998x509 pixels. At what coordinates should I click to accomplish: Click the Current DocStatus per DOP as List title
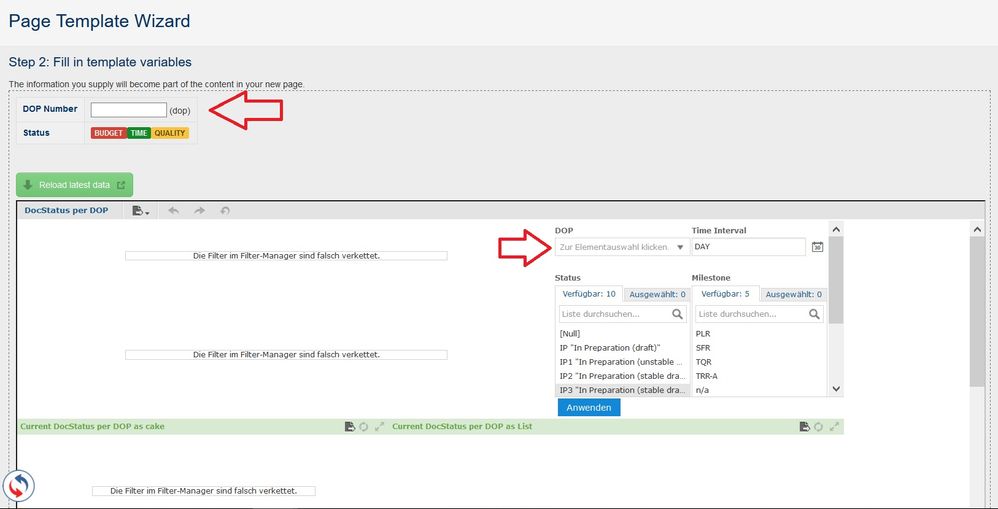tap(462, 426)
